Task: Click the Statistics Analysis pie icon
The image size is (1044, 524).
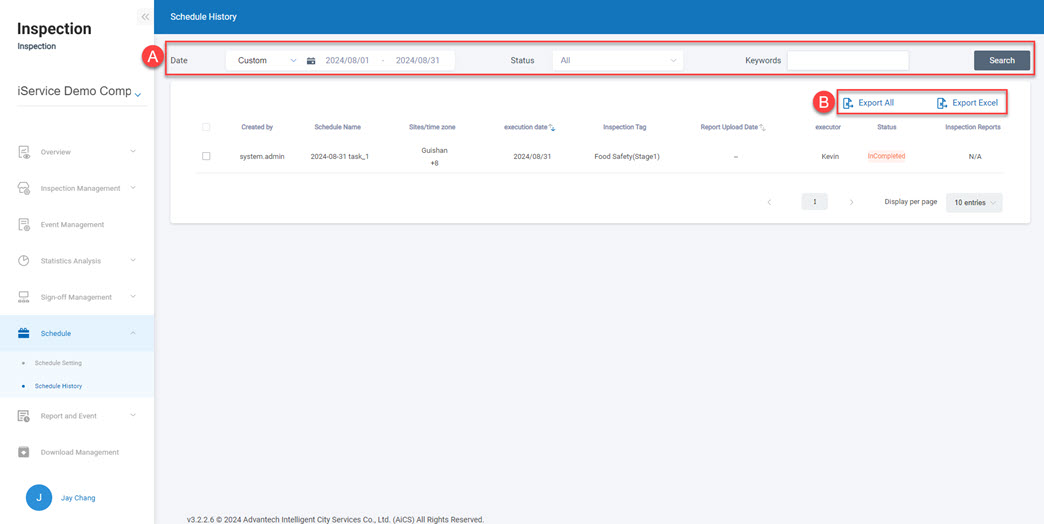Action: tap(24, 261)
